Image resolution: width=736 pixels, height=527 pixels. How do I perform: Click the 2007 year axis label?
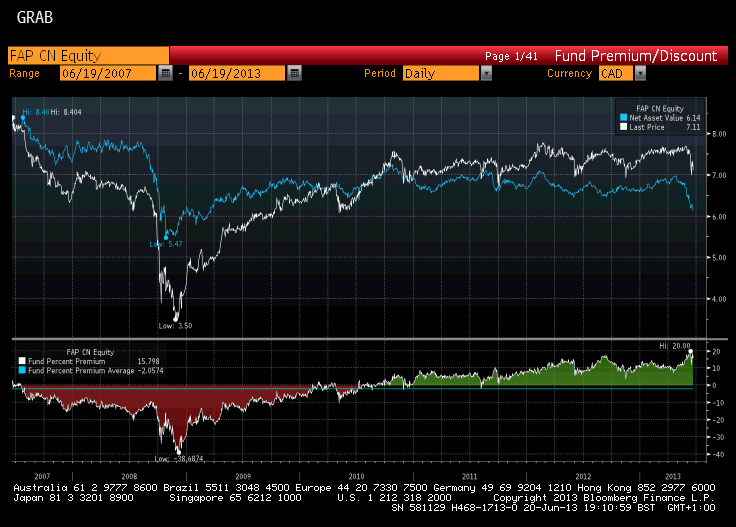click(x=42, y=476)
